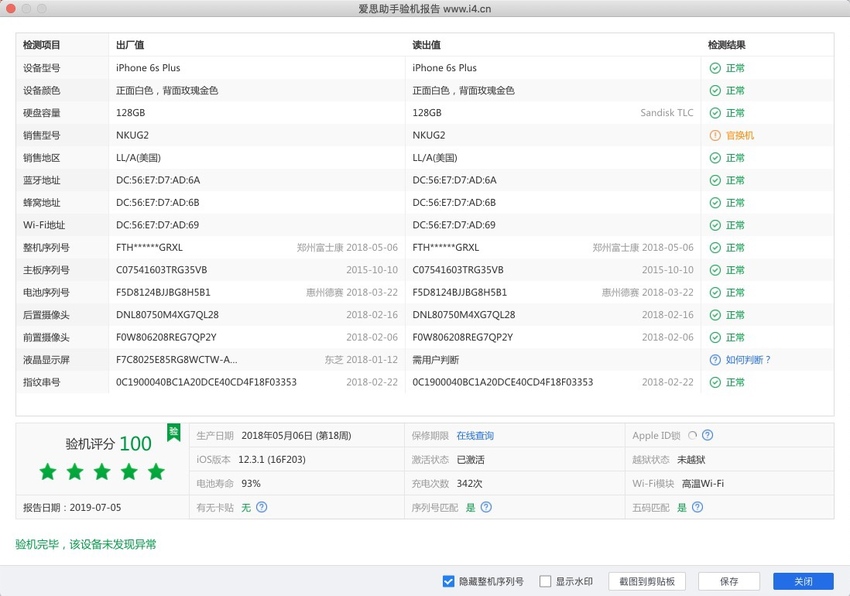Viewport: 850px width, 596px height.
Task: Open the 在线查询 warranty link
Action: (x=475, y=435)
